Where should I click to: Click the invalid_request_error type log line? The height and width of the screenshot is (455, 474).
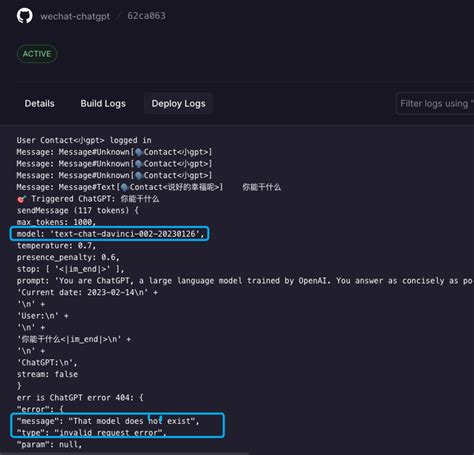pyautogui.click(x=91, y=433)
